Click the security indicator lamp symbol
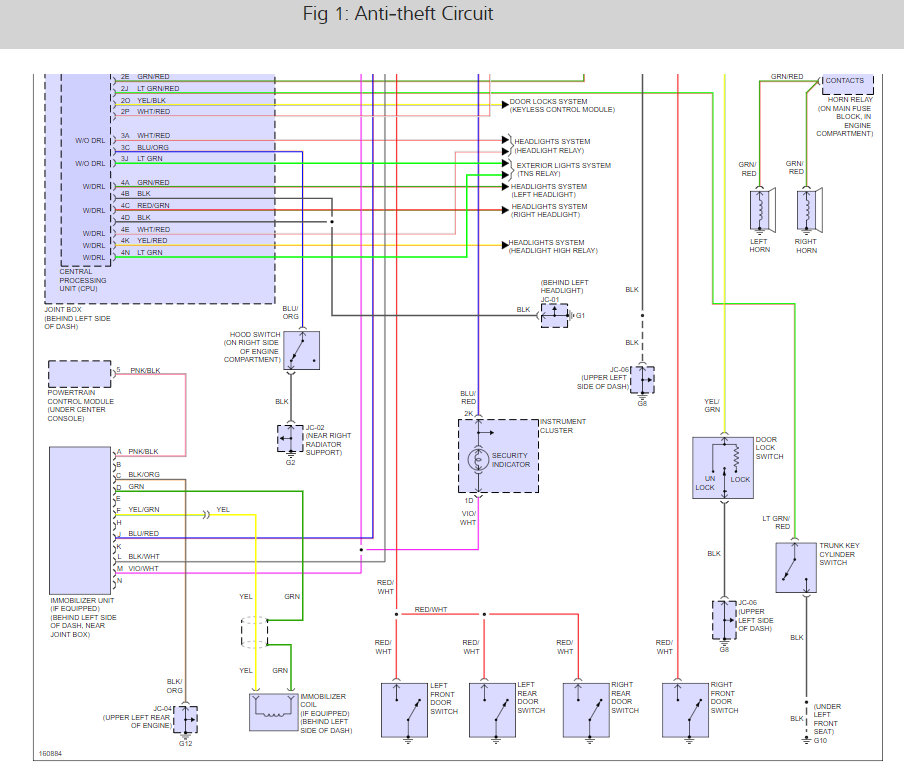904x776 pixels. (478, 459)
